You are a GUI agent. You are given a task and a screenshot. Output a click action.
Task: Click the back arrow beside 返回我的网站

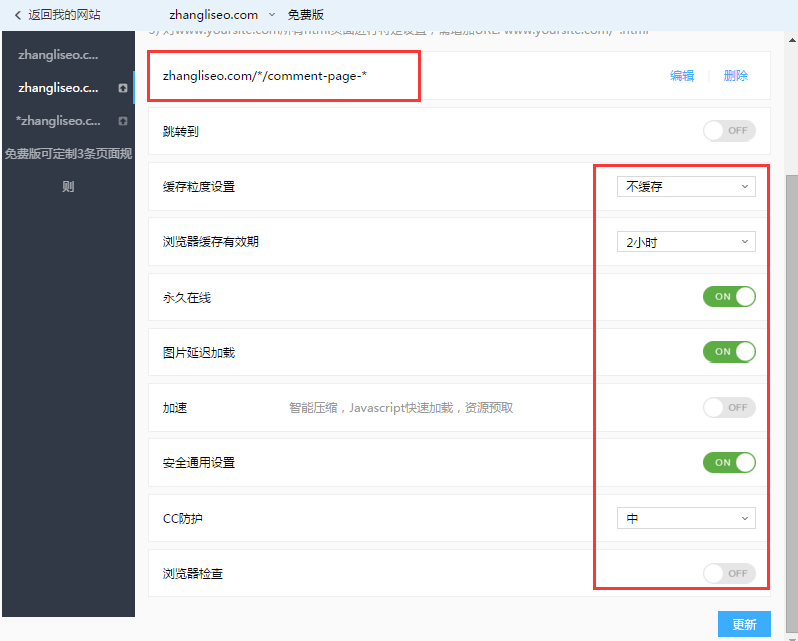[x=18, y=15]
